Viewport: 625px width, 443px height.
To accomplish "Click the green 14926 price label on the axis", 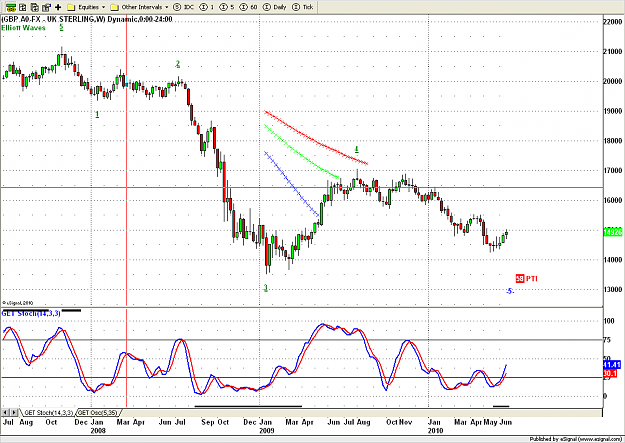I will [613, 232].
